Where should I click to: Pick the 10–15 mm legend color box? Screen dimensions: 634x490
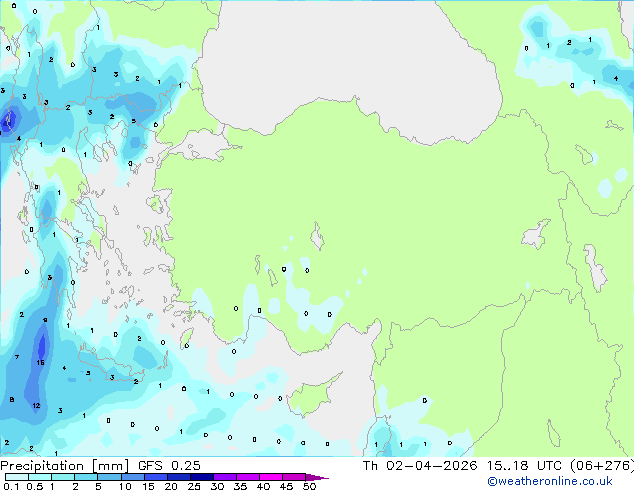[132, 477]
